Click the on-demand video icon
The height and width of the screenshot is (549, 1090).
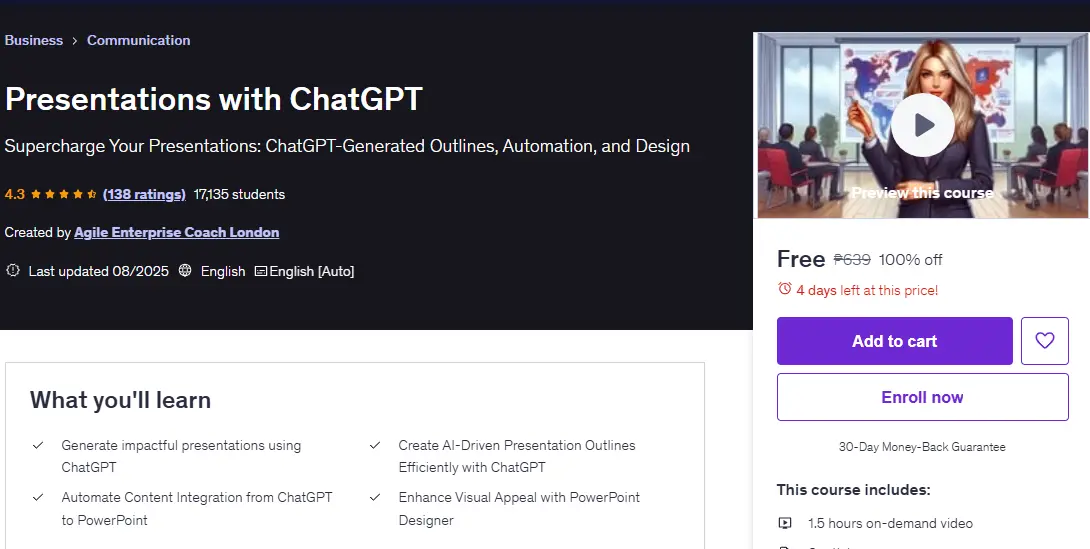785,523
